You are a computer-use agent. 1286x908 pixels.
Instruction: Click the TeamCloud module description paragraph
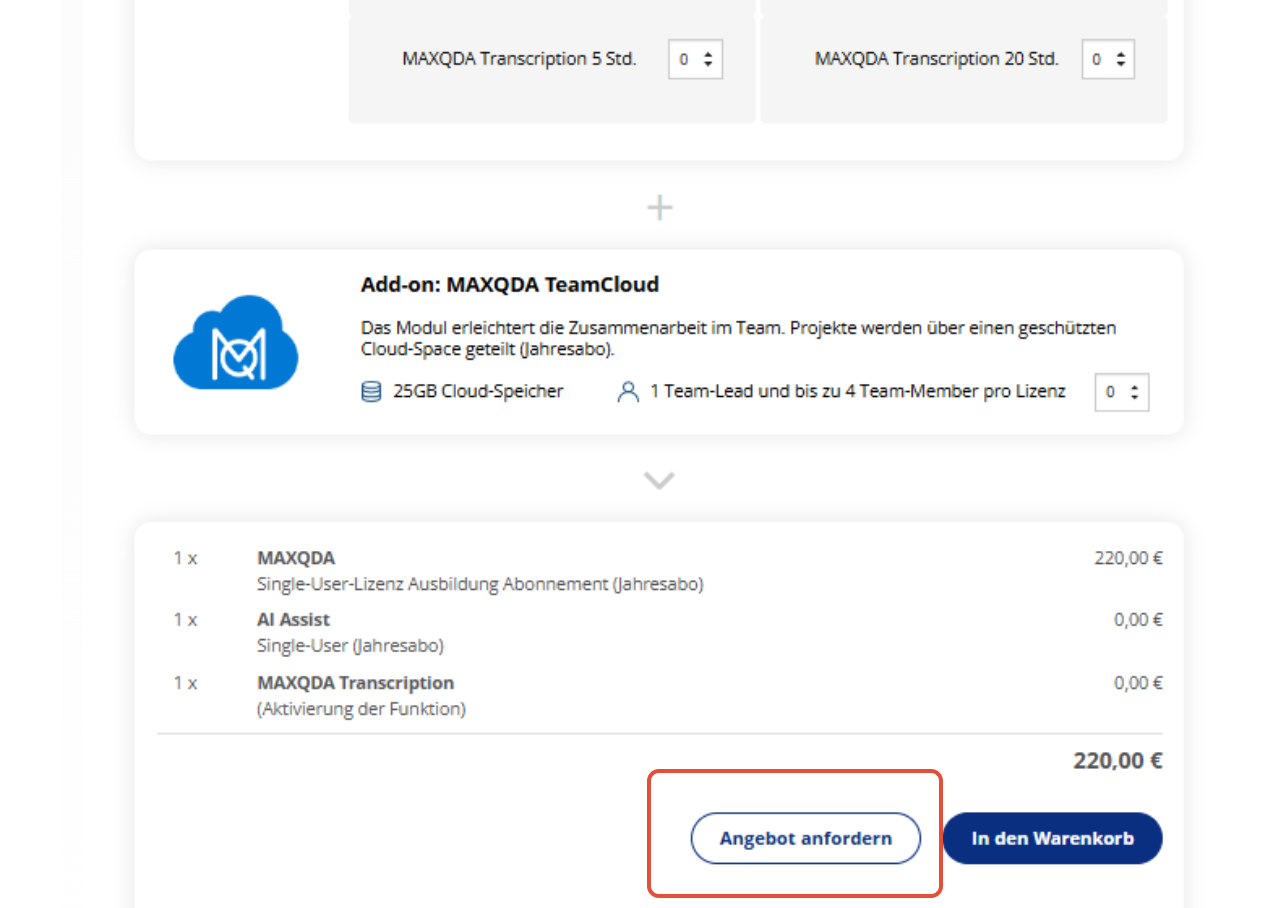tap(738, 338)
